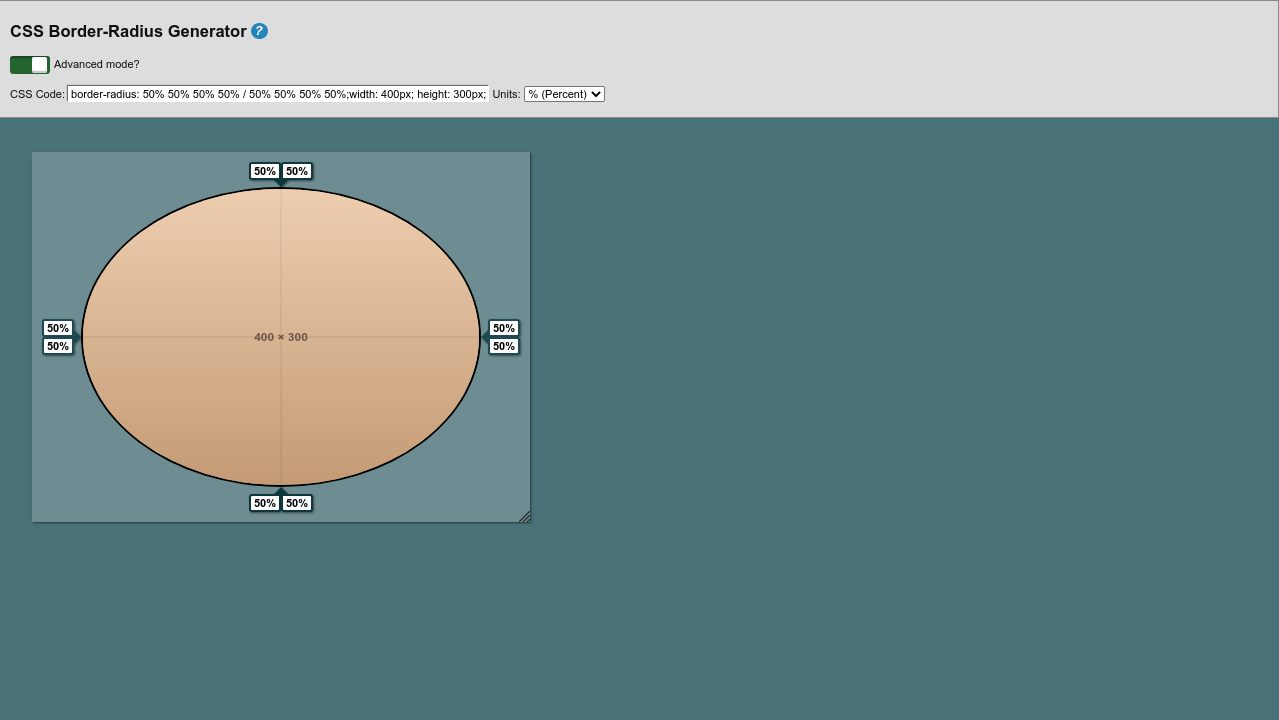Toggle the Advanced mode switch
The height and width of the screenshot is (720, 1279).
pos(30,65)
